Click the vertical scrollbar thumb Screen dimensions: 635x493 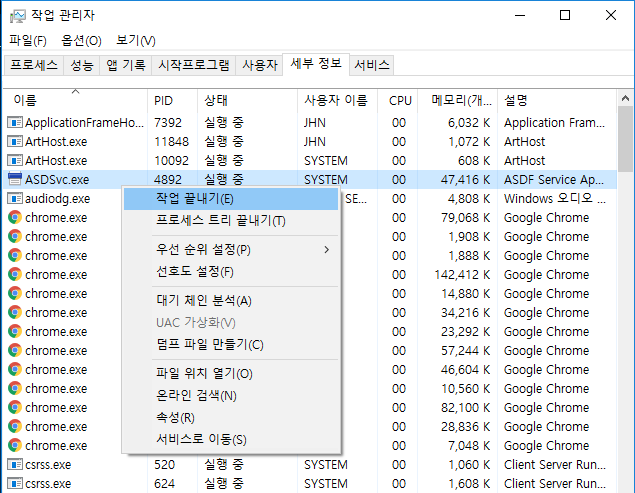tap(625, 139)
